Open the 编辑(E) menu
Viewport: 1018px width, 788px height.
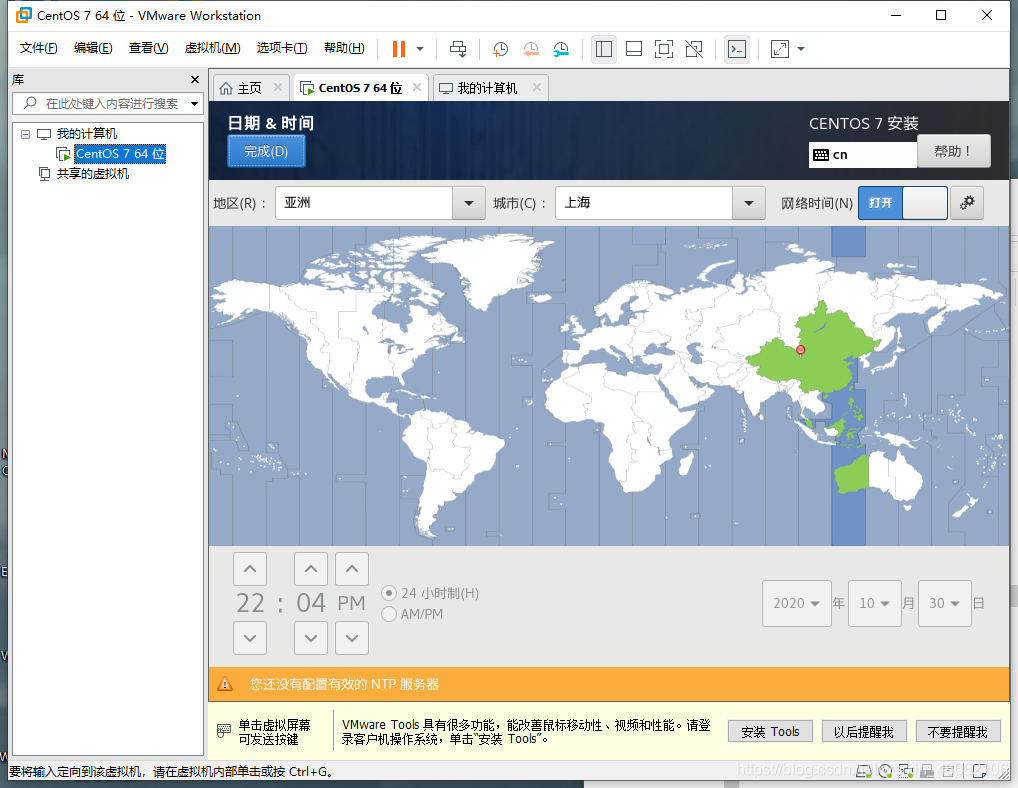[93, 48]
